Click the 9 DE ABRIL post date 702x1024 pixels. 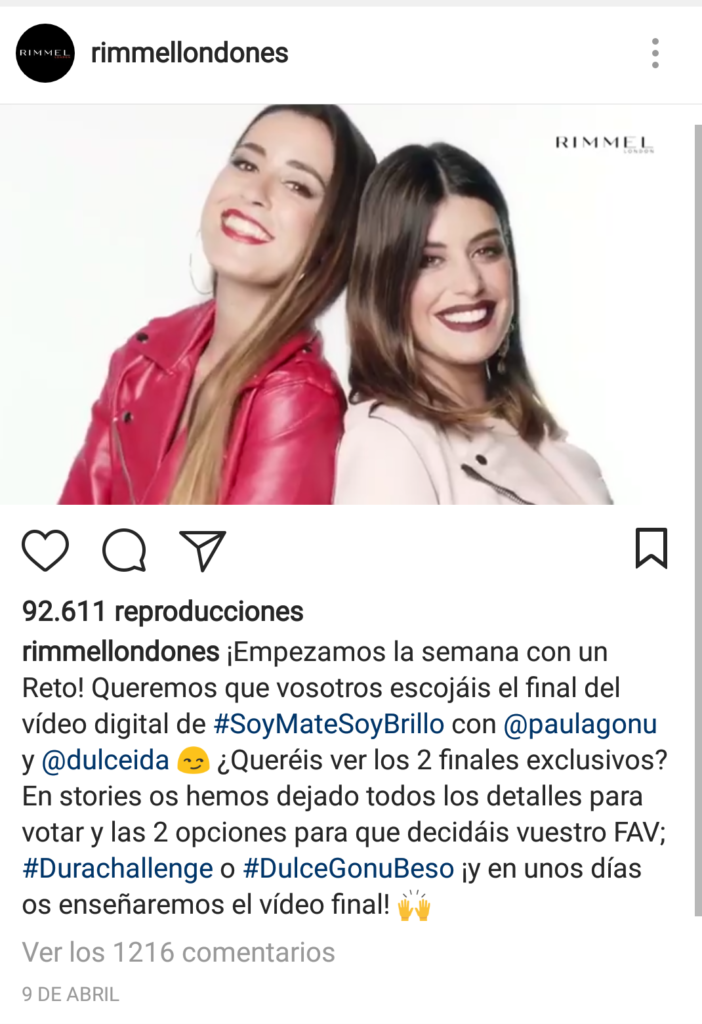[71, 995]
